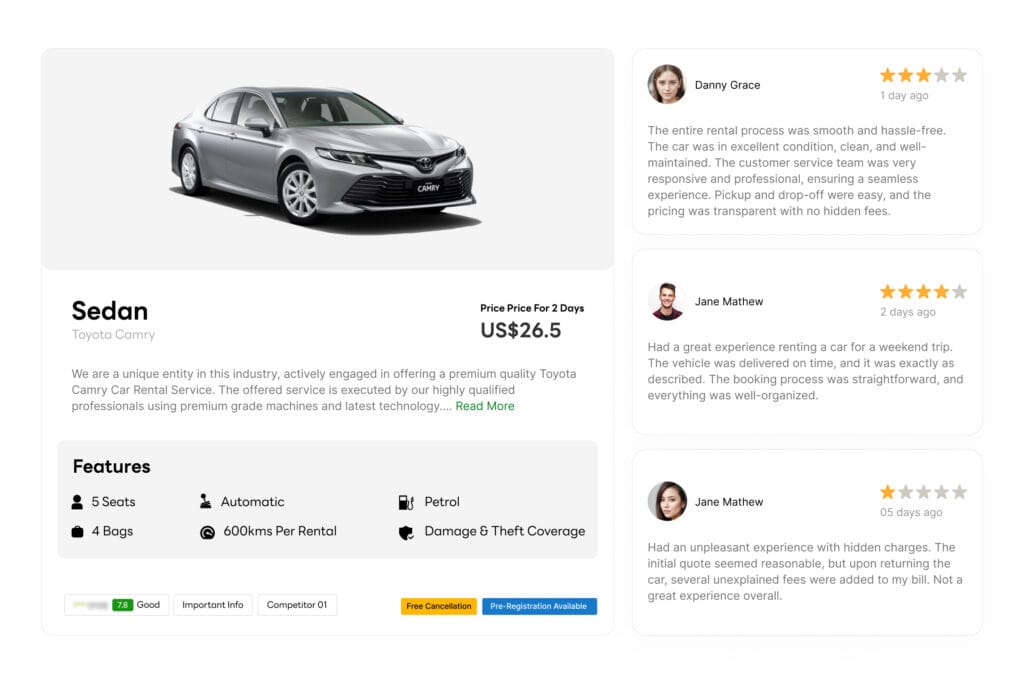
Task: Click the avatar on the 05 days ago review
Action: click(667, 501)
